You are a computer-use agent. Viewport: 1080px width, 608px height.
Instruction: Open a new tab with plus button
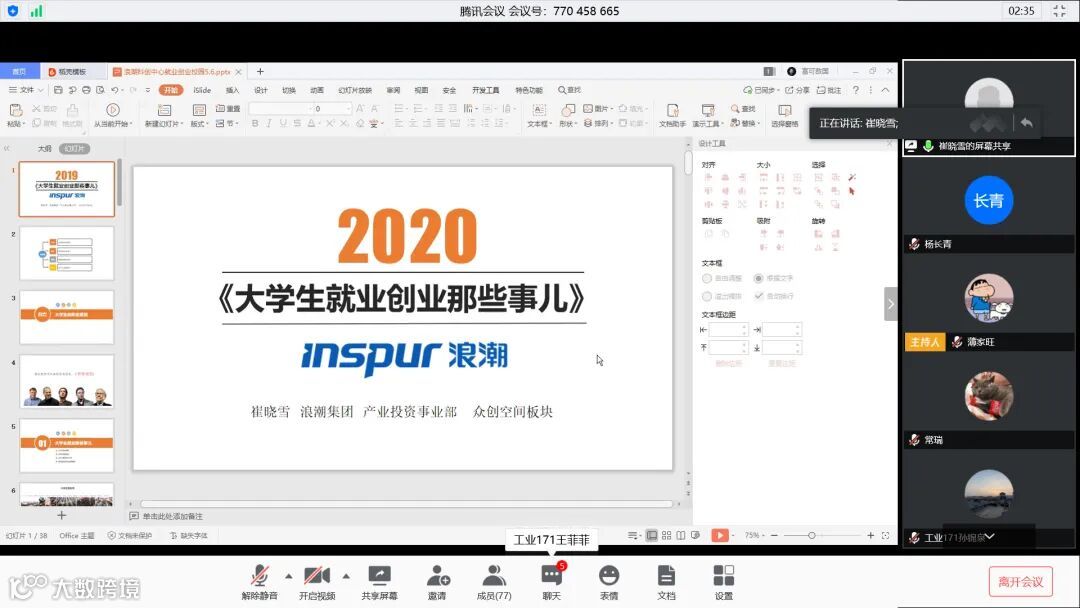[260, 72]
